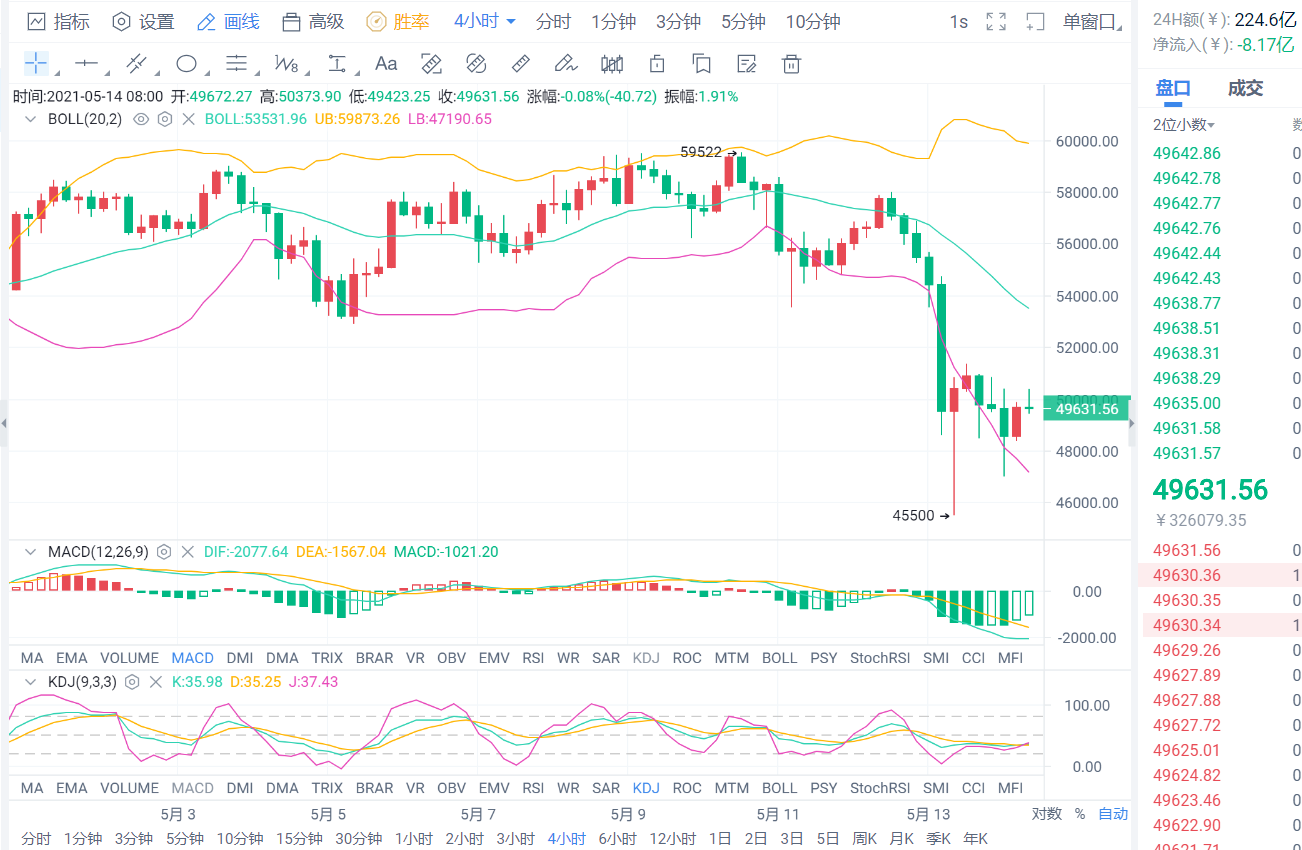
Task: Select the crosshair cursor tool
Action: tap(36, 63)
